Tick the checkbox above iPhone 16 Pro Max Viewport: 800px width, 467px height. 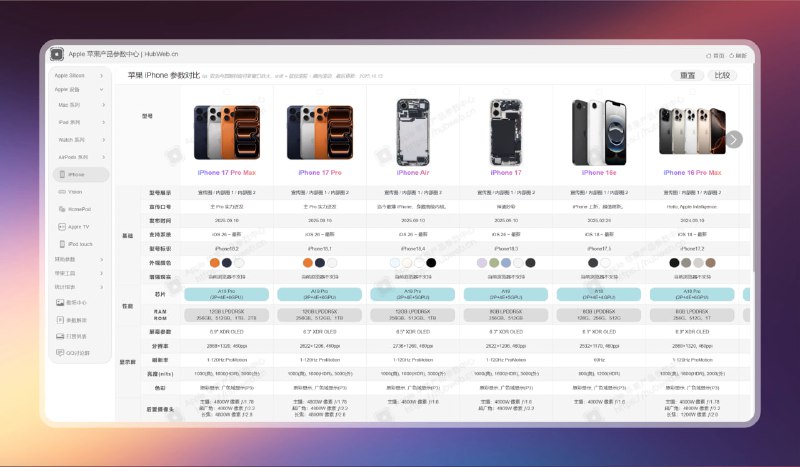click(692, 92)
